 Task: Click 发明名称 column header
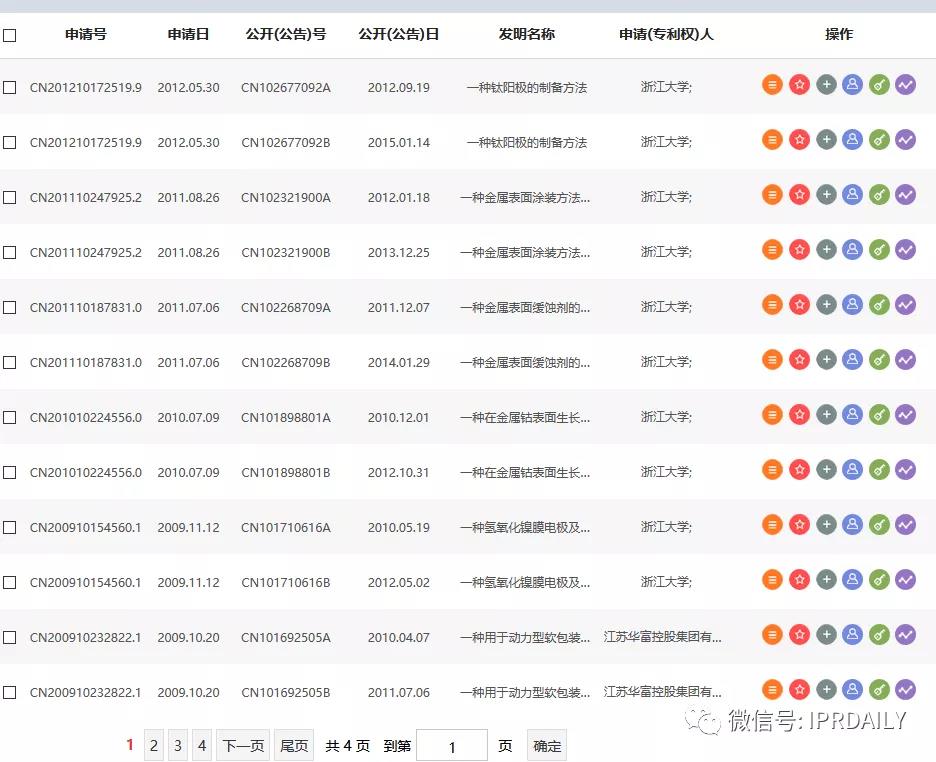pyautogui.click(x=526, y=34)
